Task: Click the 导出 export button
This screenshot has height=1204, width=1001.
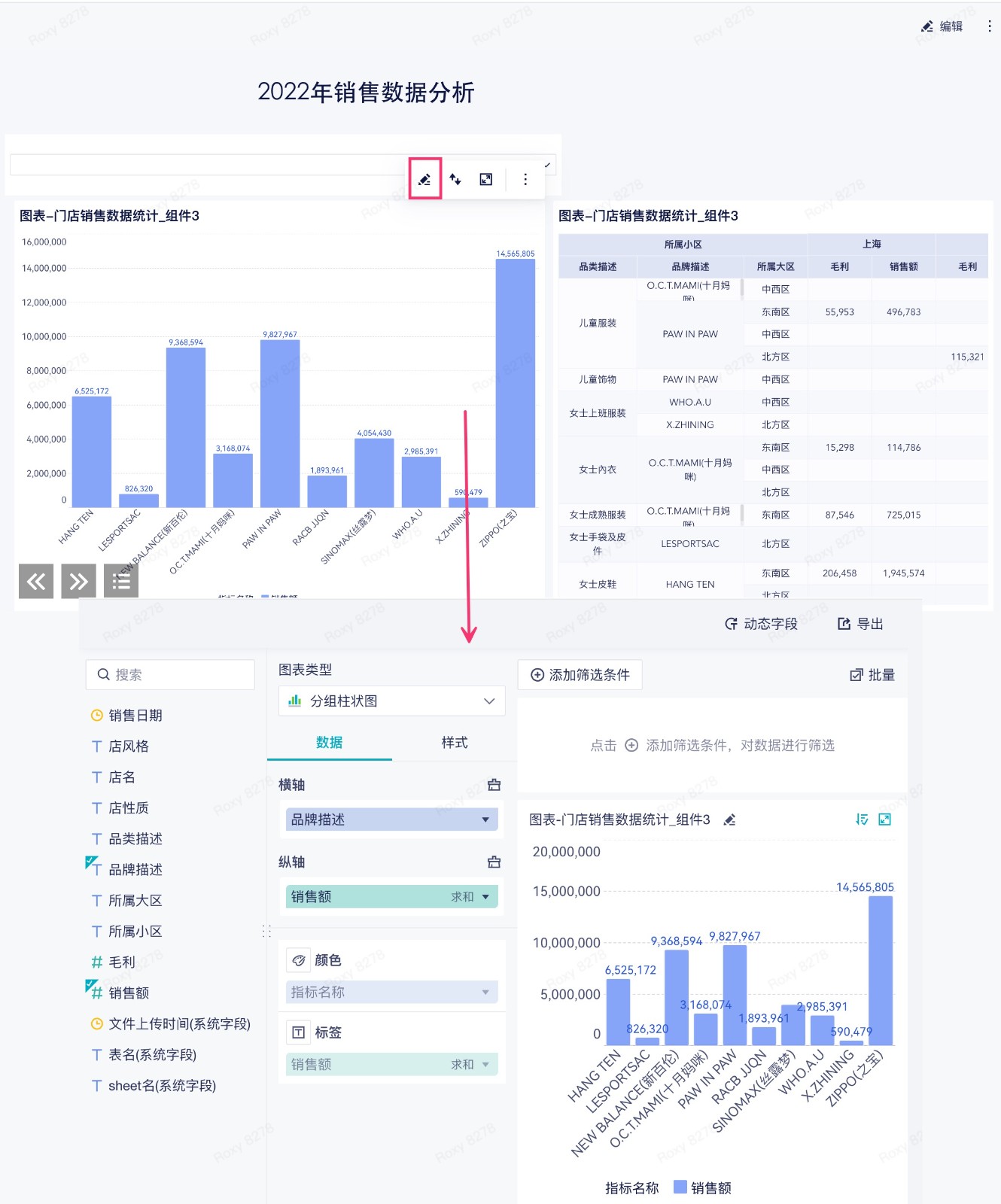Action: 860,624
